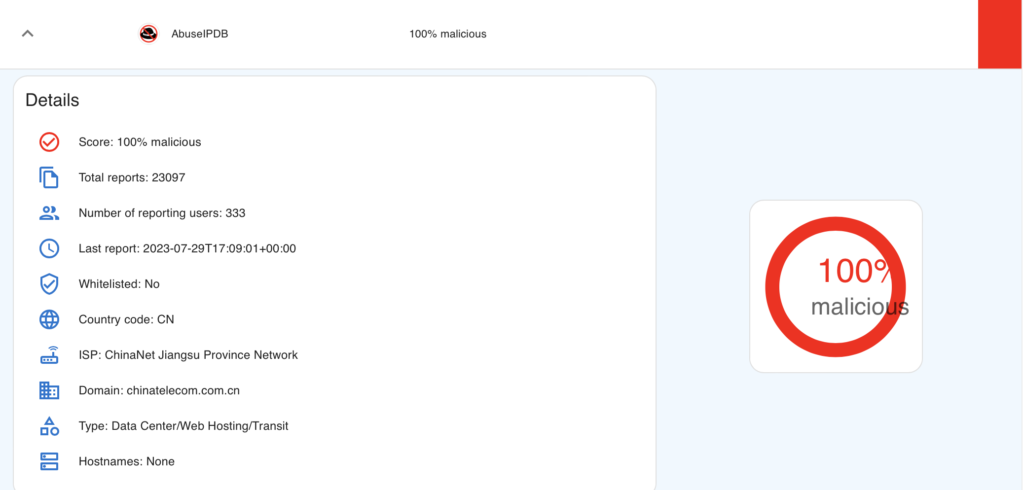
Task: Collapse the AbuseIPDB row chevron
Action: pos(28,33)
